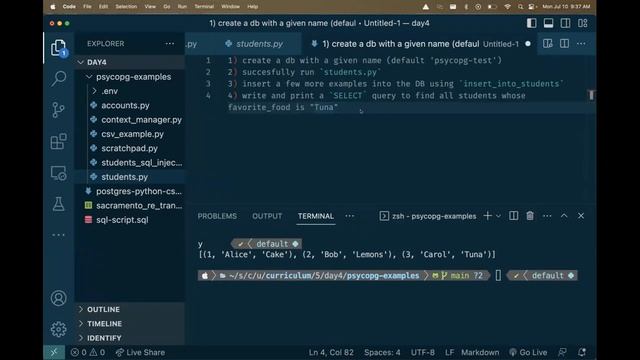The height and width of the screenshot is (360, 640).
Task: Show more panel tabs ellipsis
Action: pyautogui.click(x=350, y=216)
